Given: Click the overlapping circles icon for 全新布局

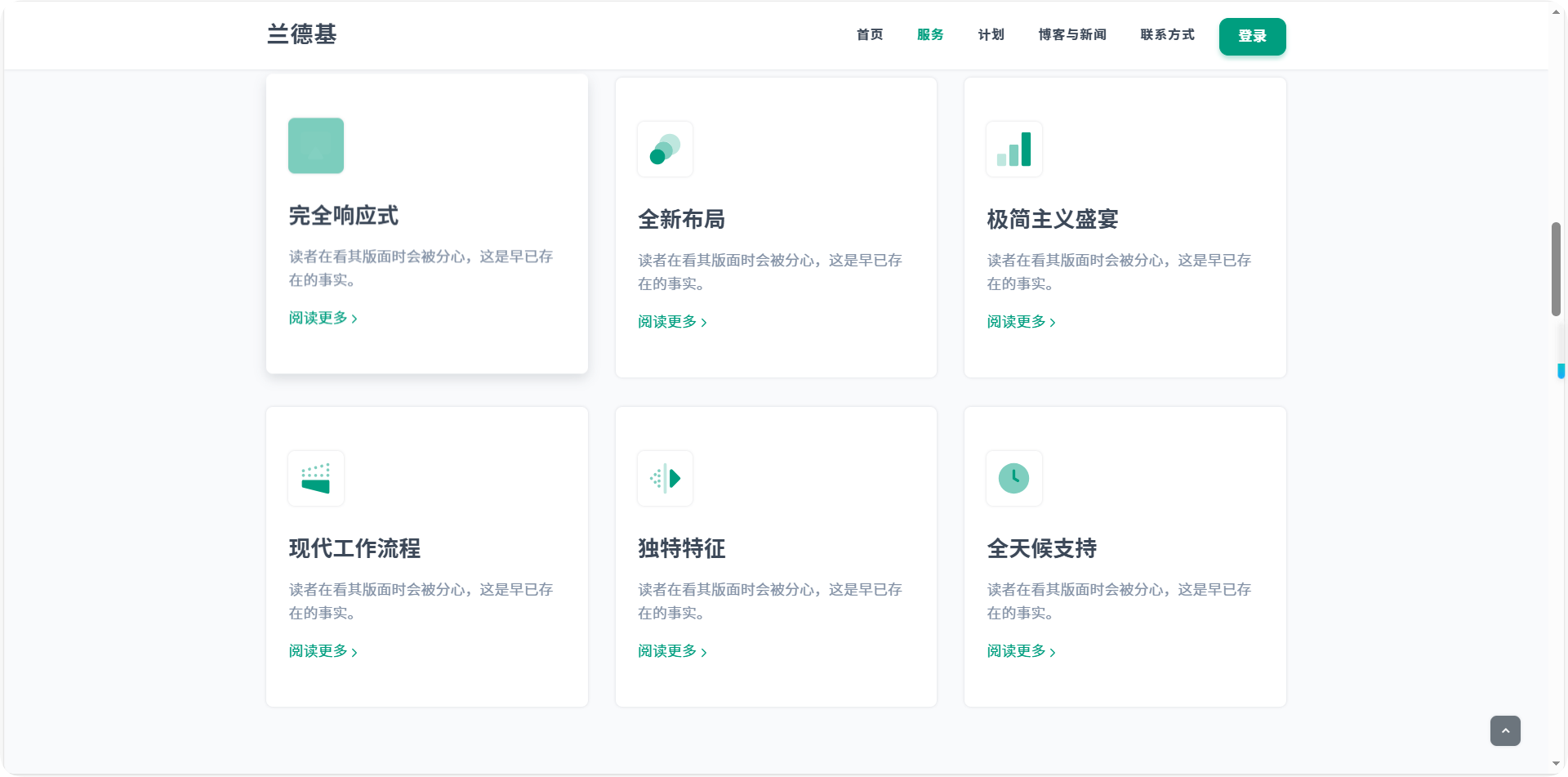Looking at the screenshot, I should (665, 149).
